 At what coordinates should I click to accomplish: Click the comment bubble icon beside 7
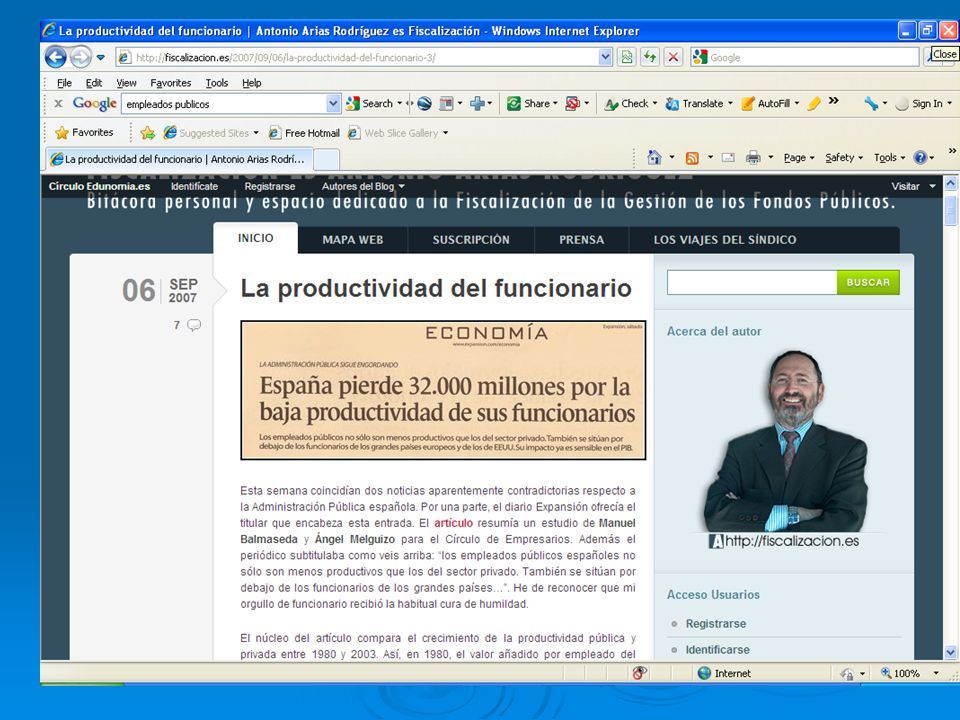pyautogui.click(x=193, y=325)
